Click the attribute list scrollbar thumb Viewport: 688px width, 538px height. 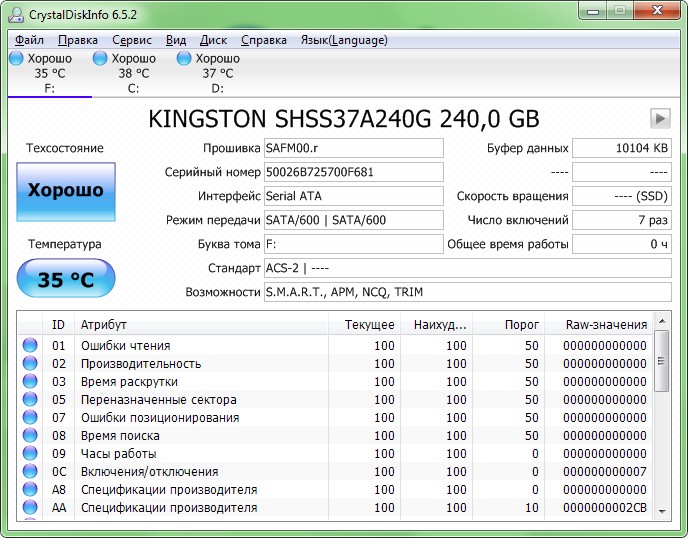(x=662, y=361)
